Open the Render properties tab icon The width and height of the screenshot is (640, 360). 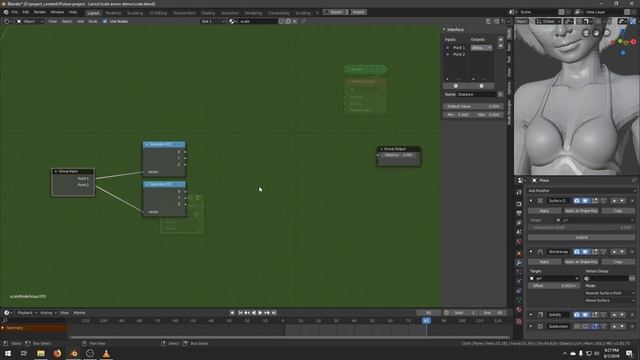pyautogui.click(x=519, y=204)
